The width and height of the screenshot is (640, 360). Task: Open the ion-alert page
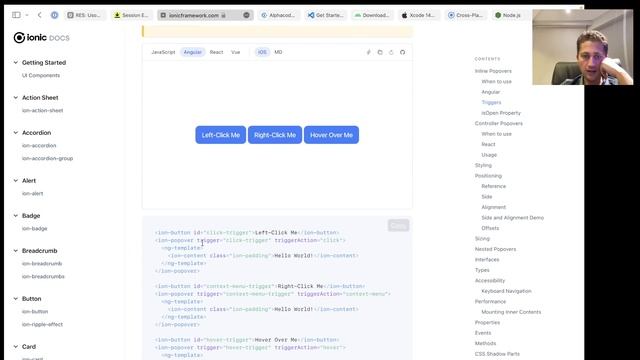tap(32, 193)
